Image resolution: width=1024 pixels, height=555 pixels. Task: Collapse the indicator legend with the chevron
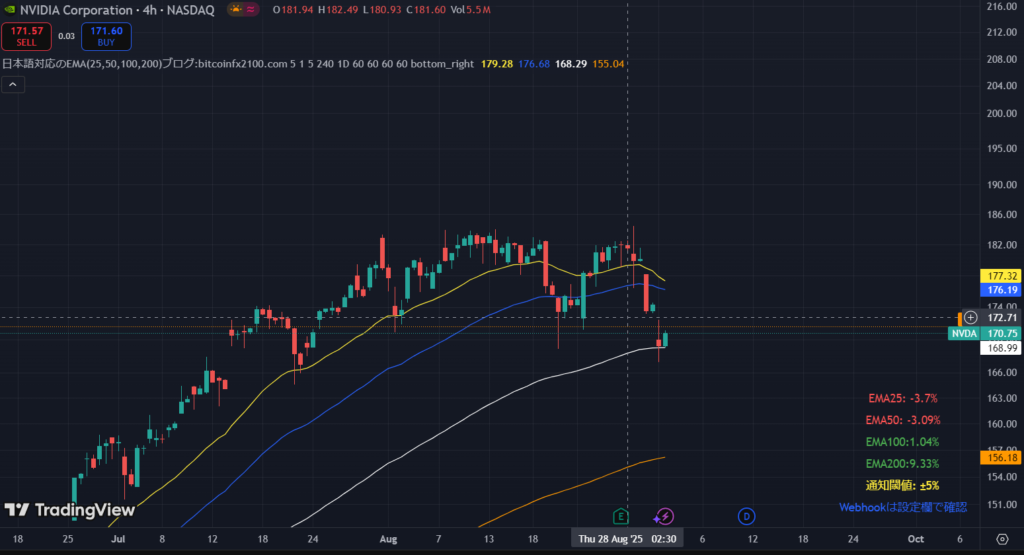click(13, 84)
